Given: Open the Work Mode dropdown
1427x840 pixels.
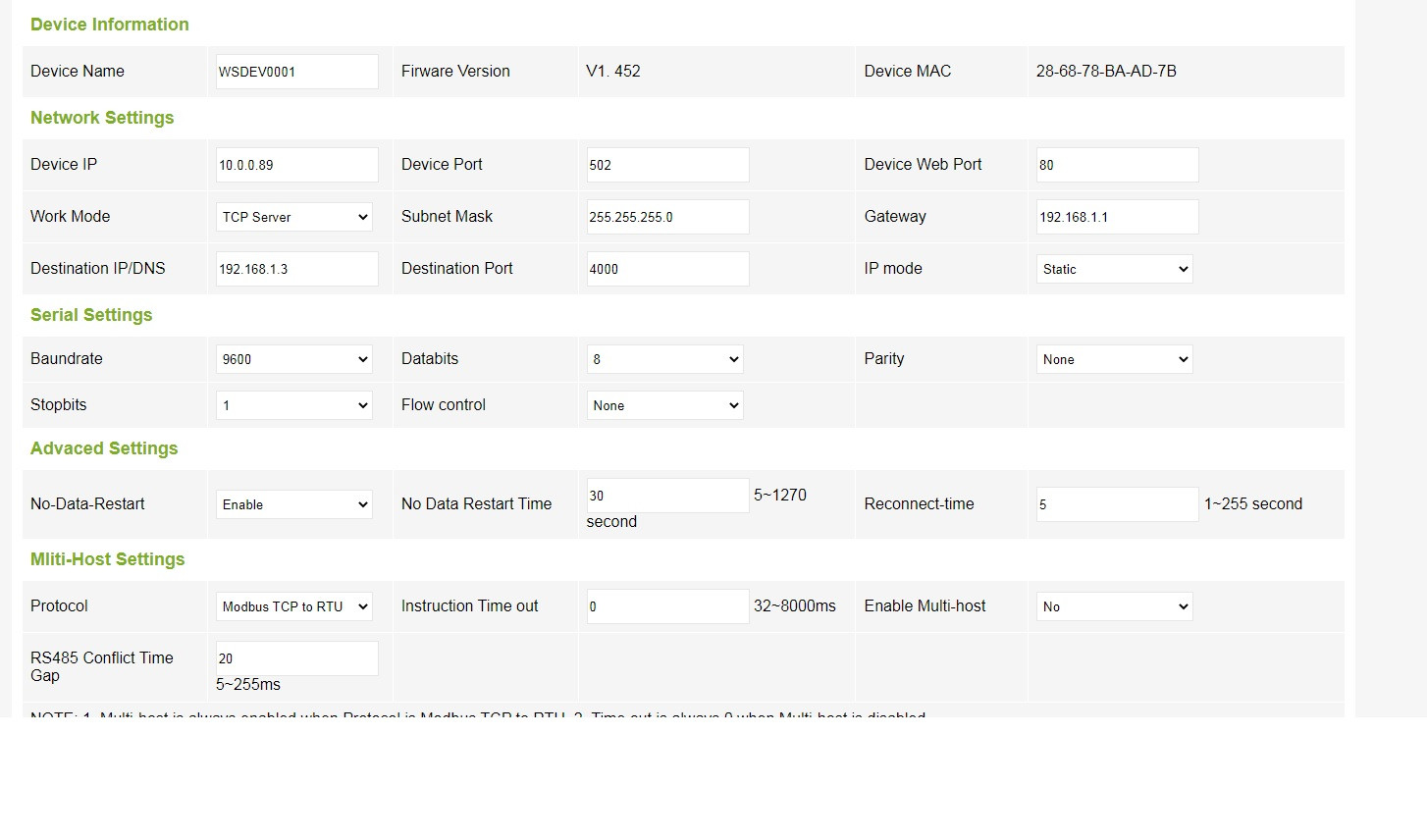Looking at the screenshot, I should (293, 217).
